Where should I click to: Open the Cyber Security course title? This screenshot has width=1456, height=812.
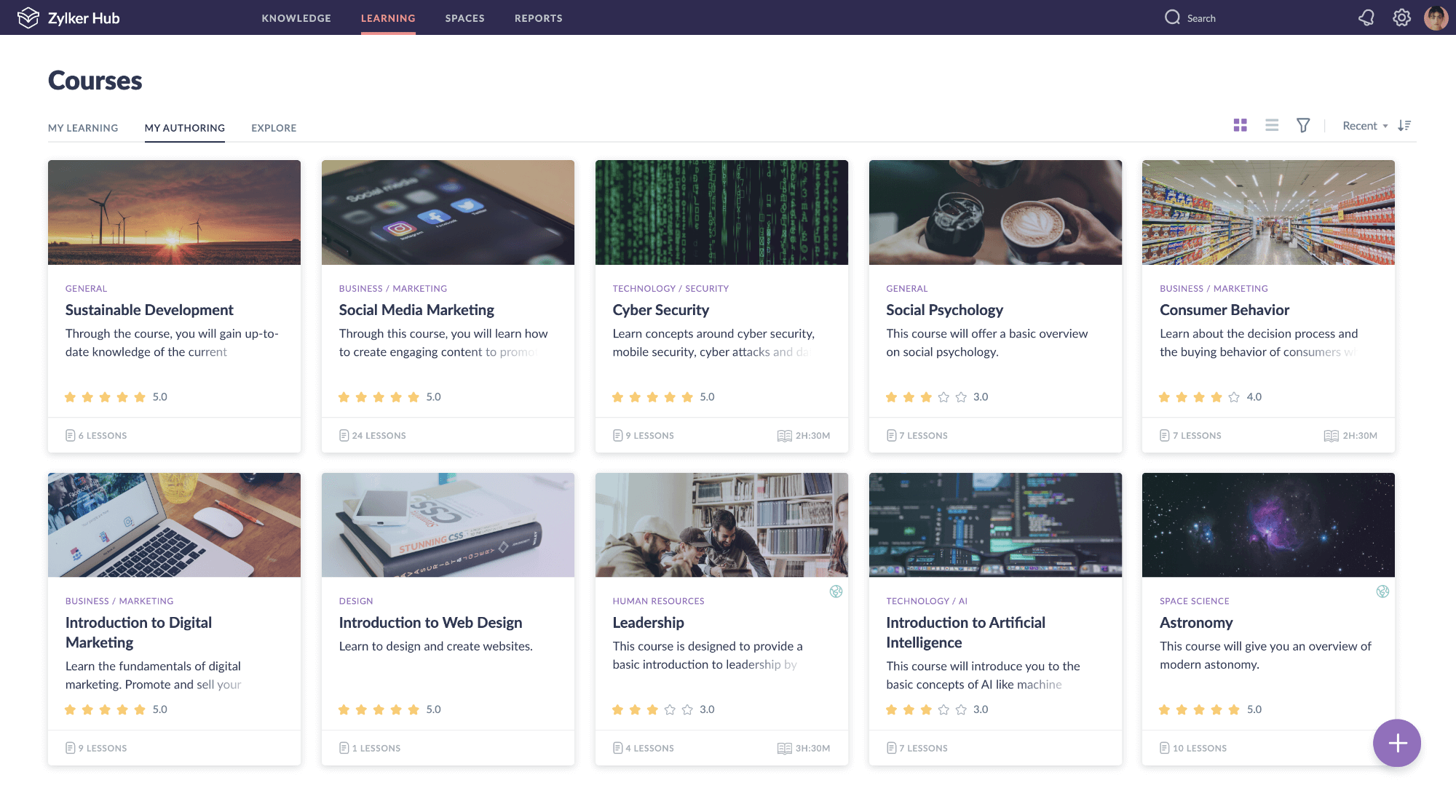[660, 310]
